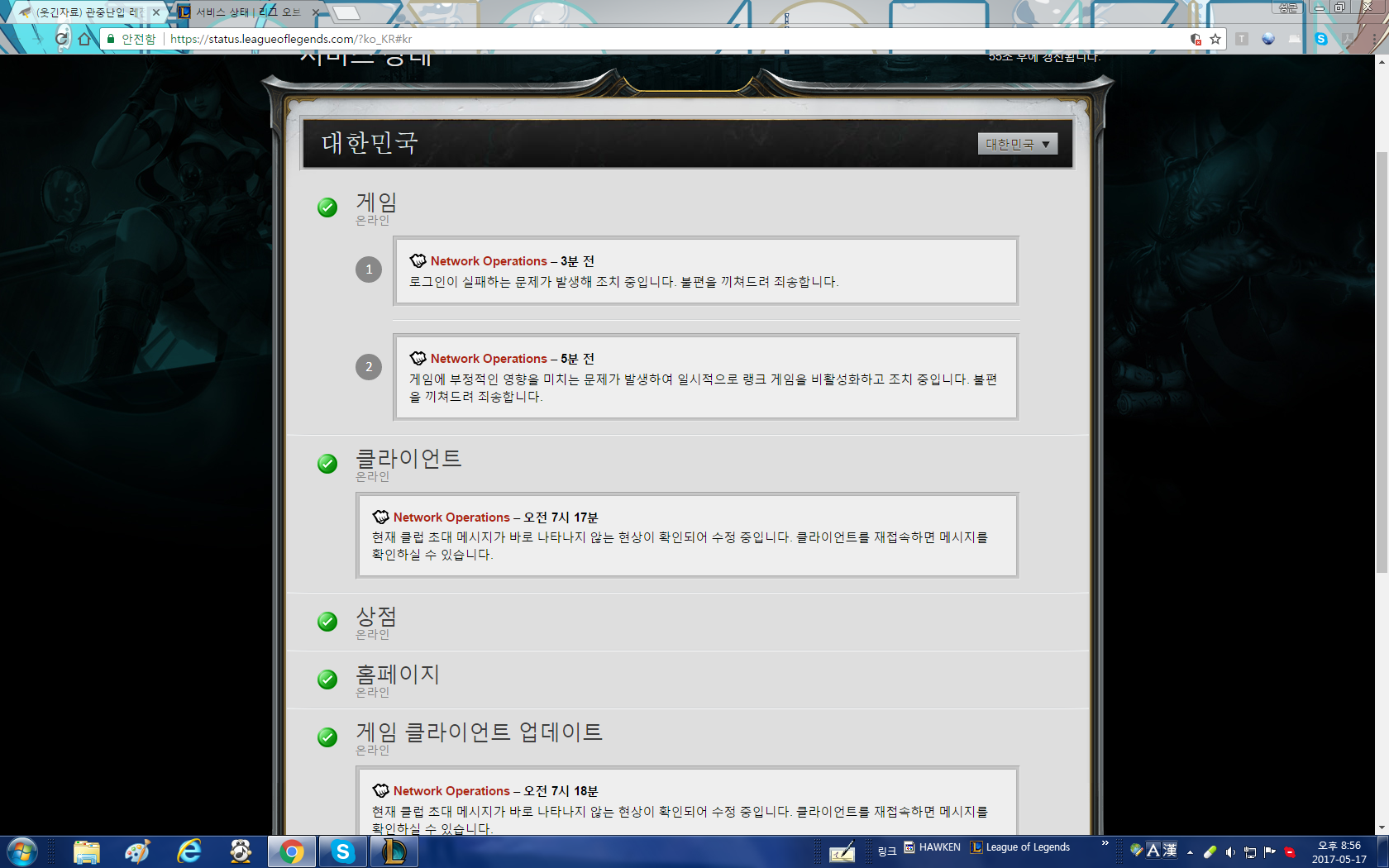Screen dimensions: 1389x868
Task: Open the blocked content shield icon
Action: tap(1196, 39)
